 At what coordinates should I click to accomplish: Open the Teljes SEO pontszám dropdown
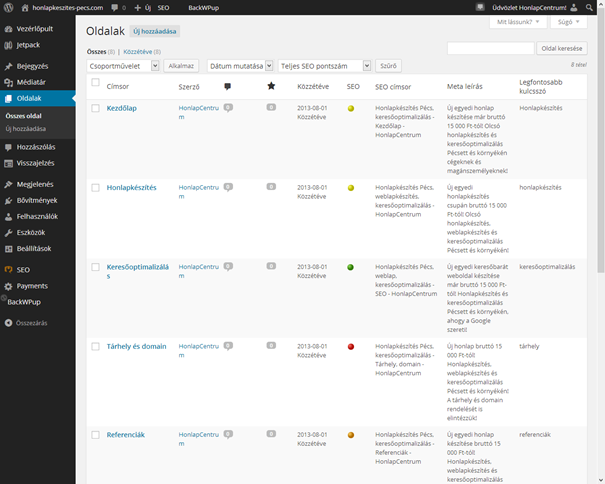324,66
